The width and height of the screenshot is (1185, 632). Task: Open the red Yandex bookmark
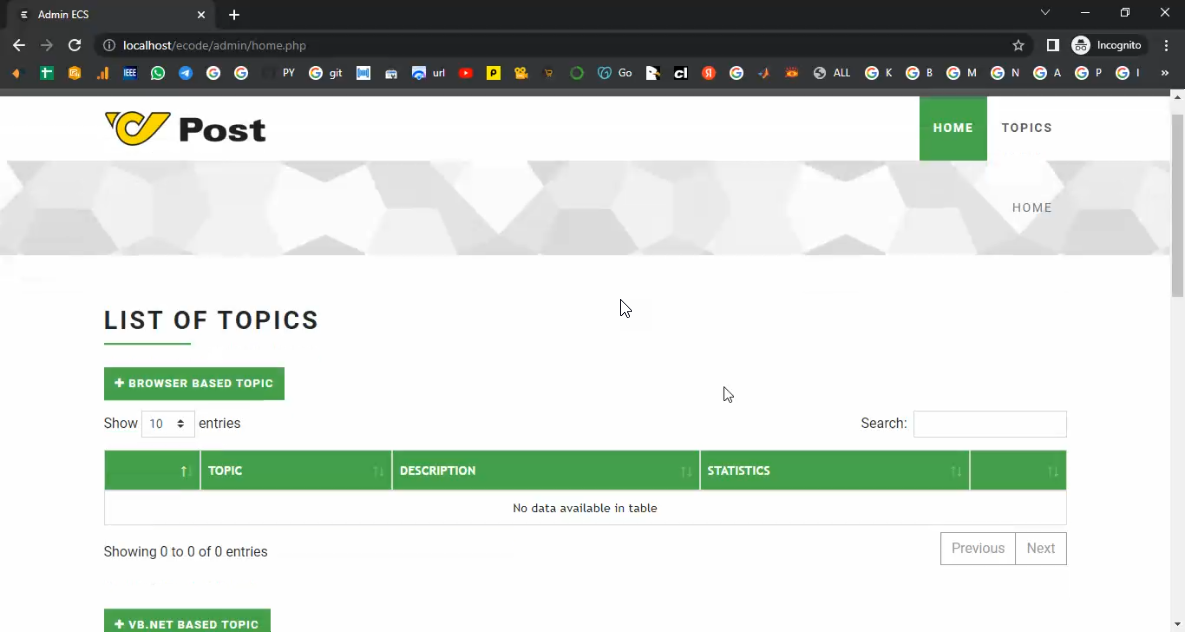[x=709, y=73]
